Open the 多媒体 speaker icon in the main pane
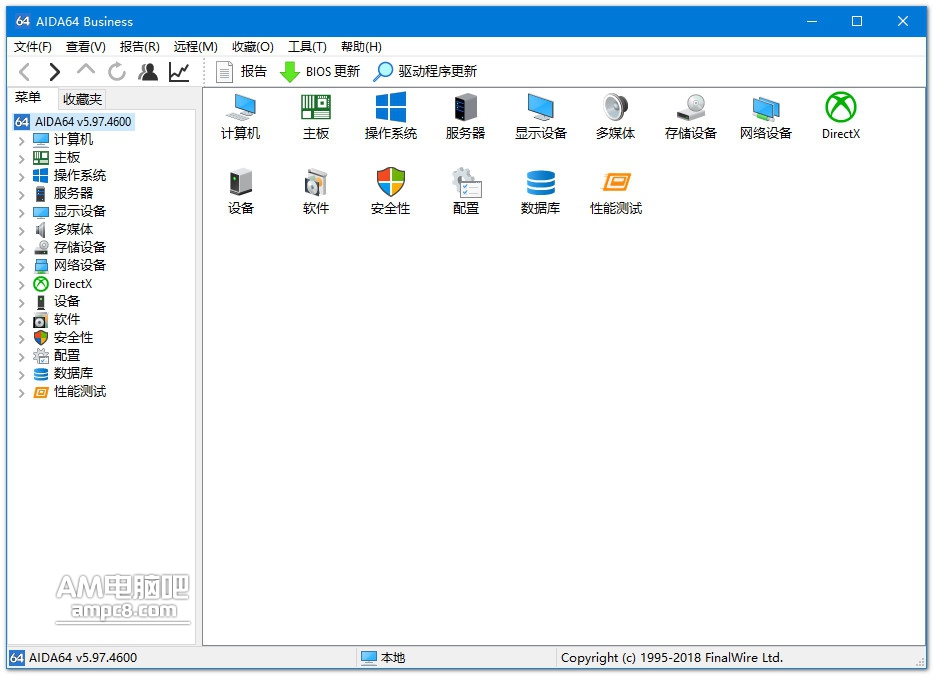This screenshot has width=933, height=675. 615,117
